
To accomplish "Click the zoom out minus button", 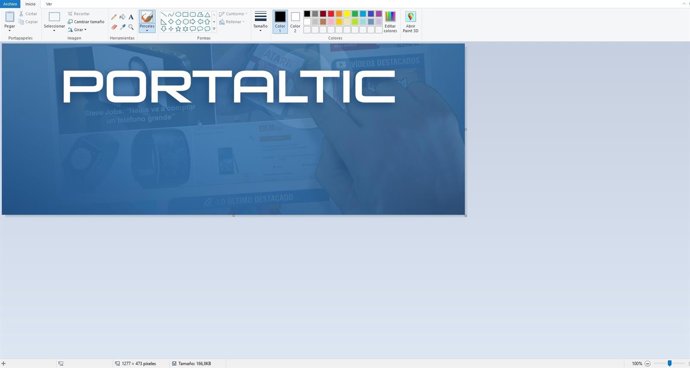I will point(648,364).
